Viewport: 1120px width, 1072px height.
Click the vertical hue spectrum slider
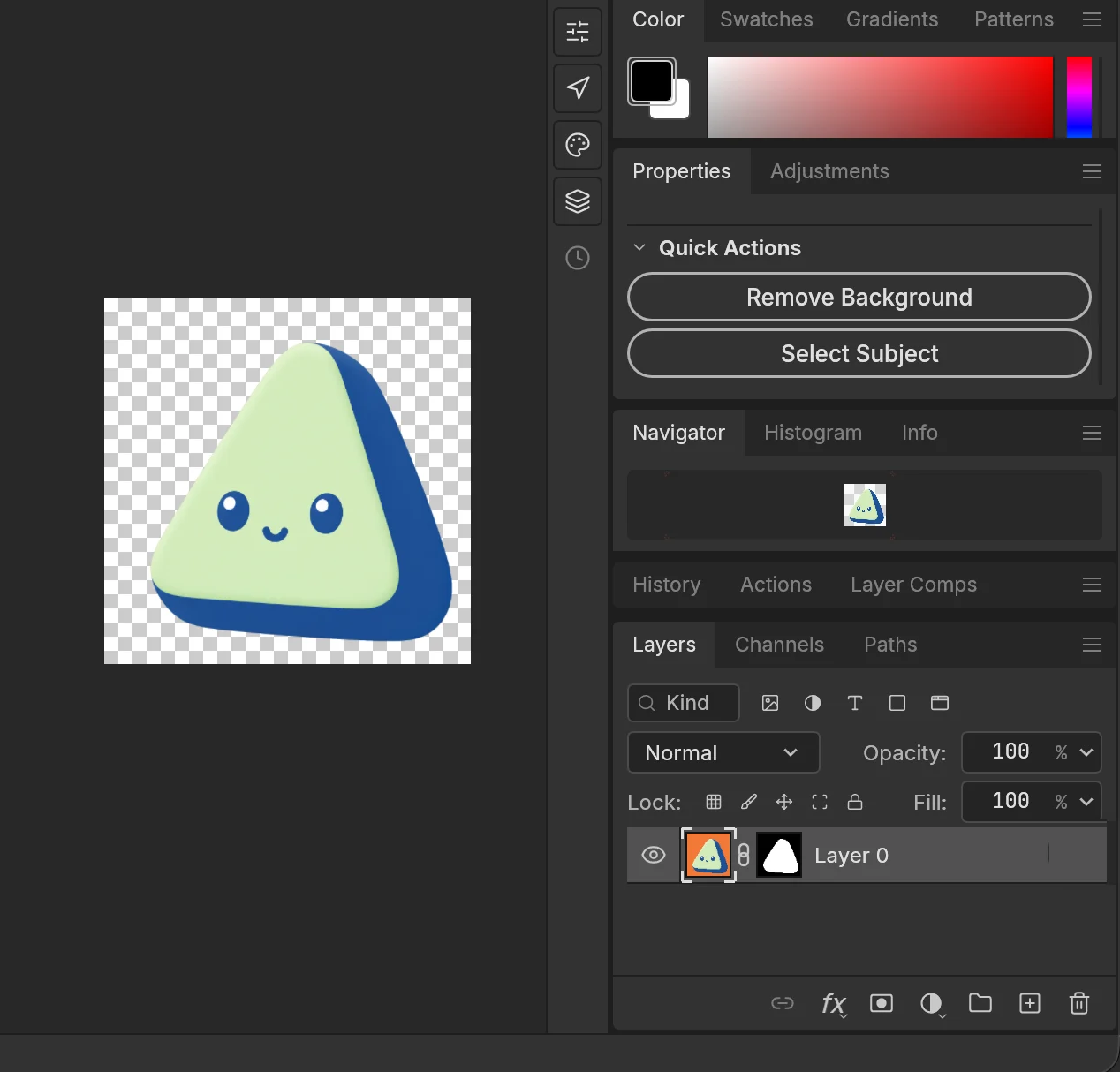click(1079, 97)
